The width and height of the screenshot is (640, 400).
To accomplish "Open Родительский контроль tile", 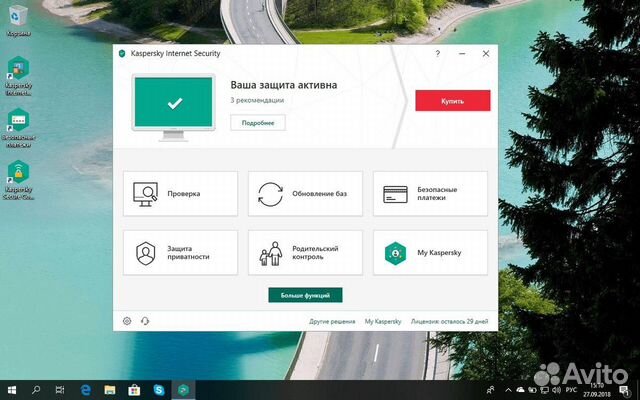I will click(x=305, y=253).
